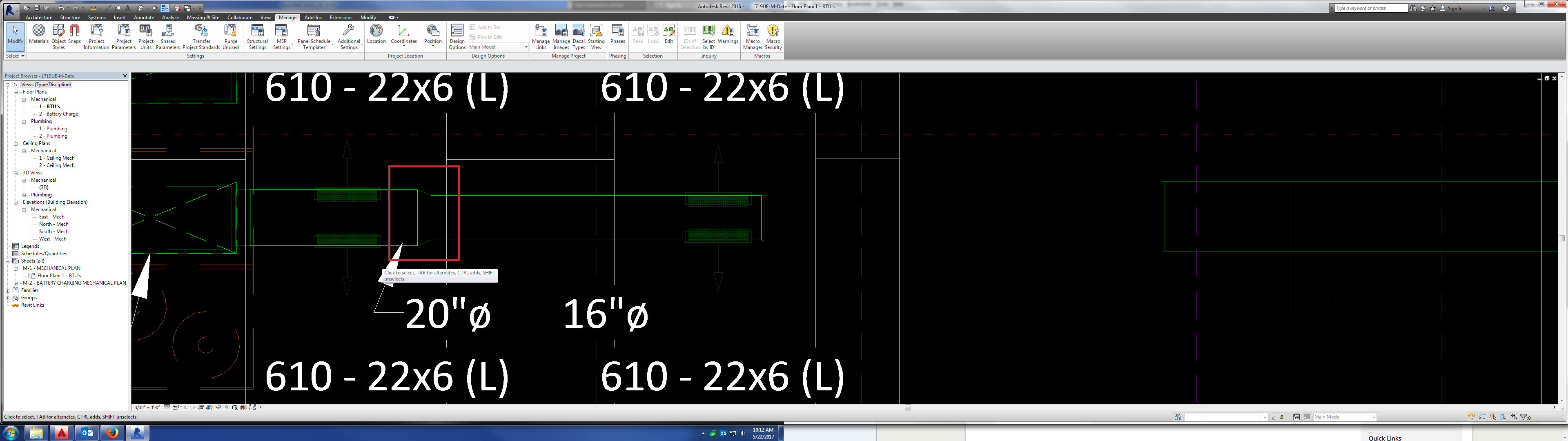Switch to the Annotate ribbon tab
This screenshot has width=1568, height=441.
pyautogui.click(x=144, y=18)
